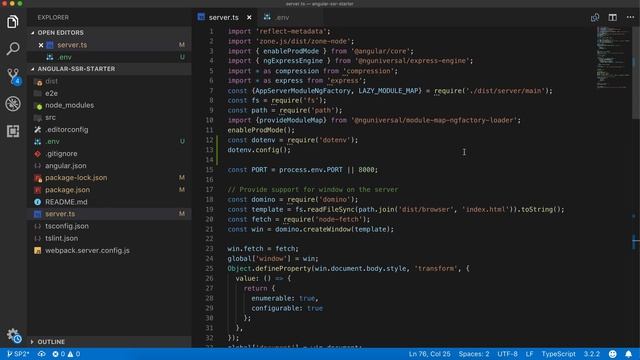Open the Debug view in activity bar
This screenshot has width=640, height=360.
(x=13, y=104)
